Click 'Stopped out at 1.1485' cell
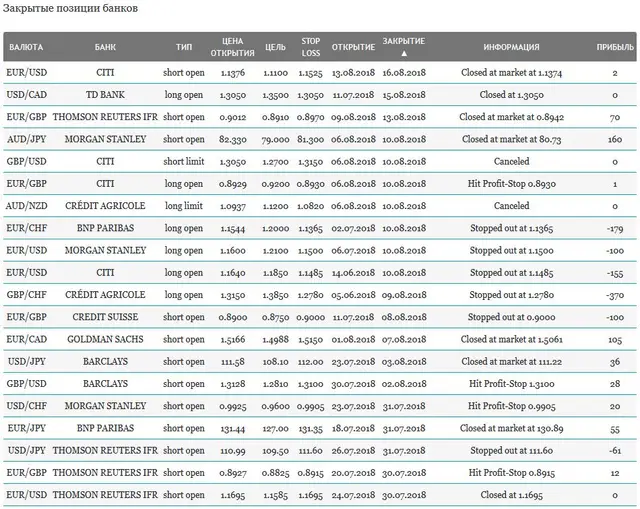The width and height of the screenshot is (640, 509). click(x=511, y=273)
